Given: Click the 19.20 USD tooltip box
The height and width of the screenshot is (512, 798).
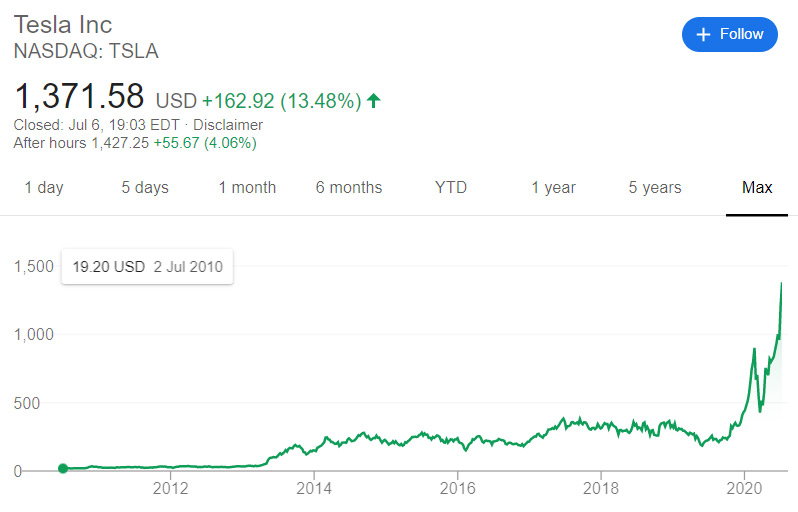Looking at the screenshot, I should pyautogui.click(x=148, y=267).
